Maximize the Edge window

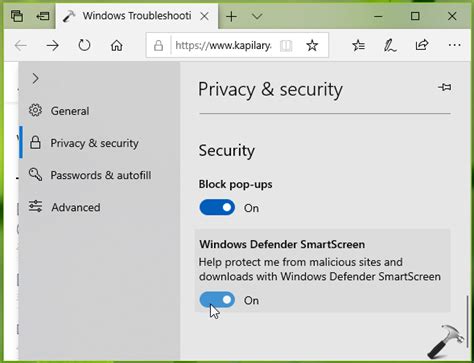point(415,16)
